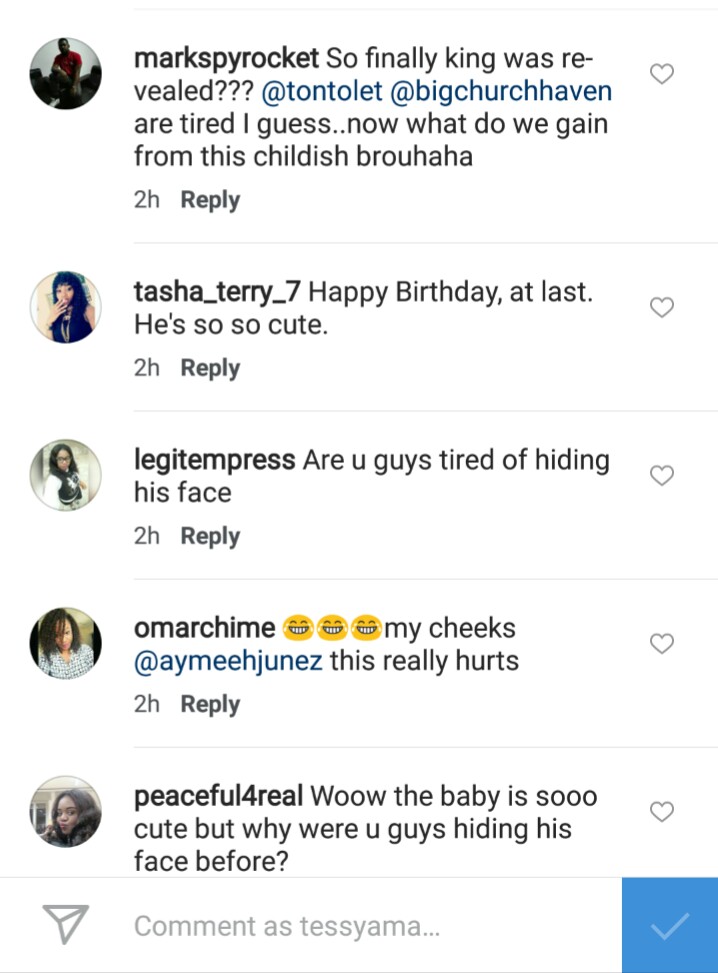Reply to tasha_terry_7's comment
This screenshot has width=718, height=973.
tap(210, 368)
